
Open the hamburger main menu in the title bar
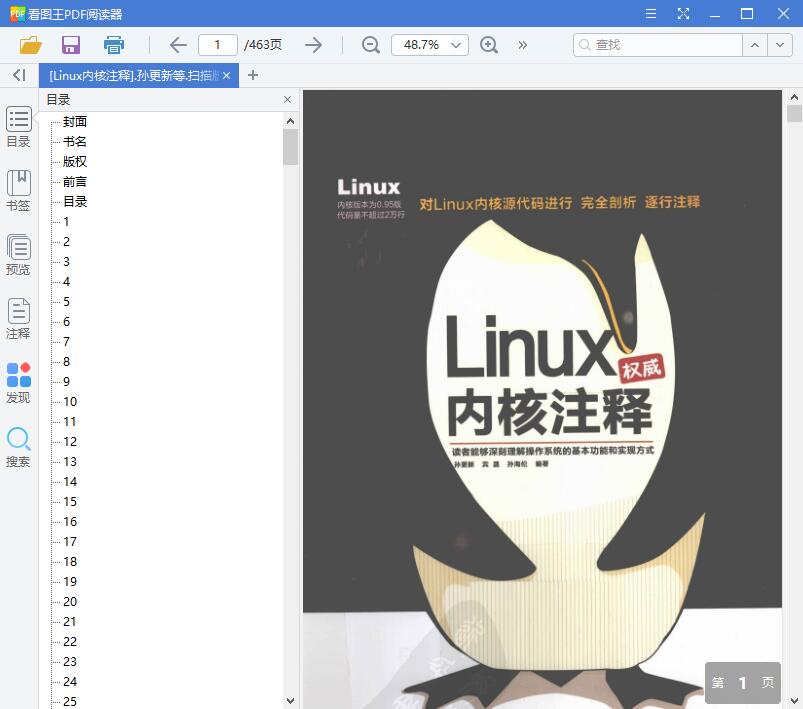point(651,14)
